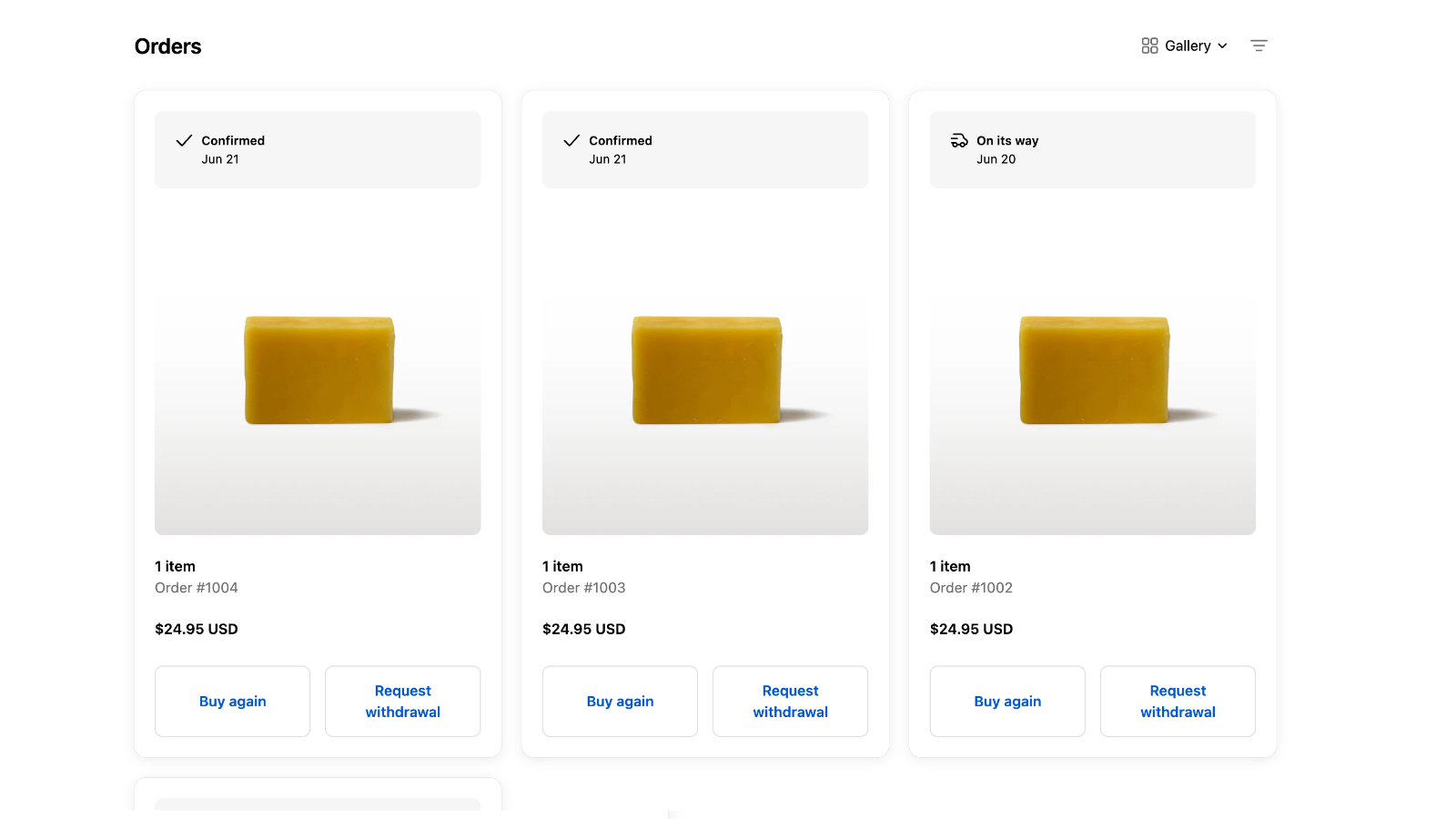Image resolution: width=1456 pixels, height=819 pixels.
Task: Click checkmark icon on order #1004 status
Action: click(x=184, y=140)
